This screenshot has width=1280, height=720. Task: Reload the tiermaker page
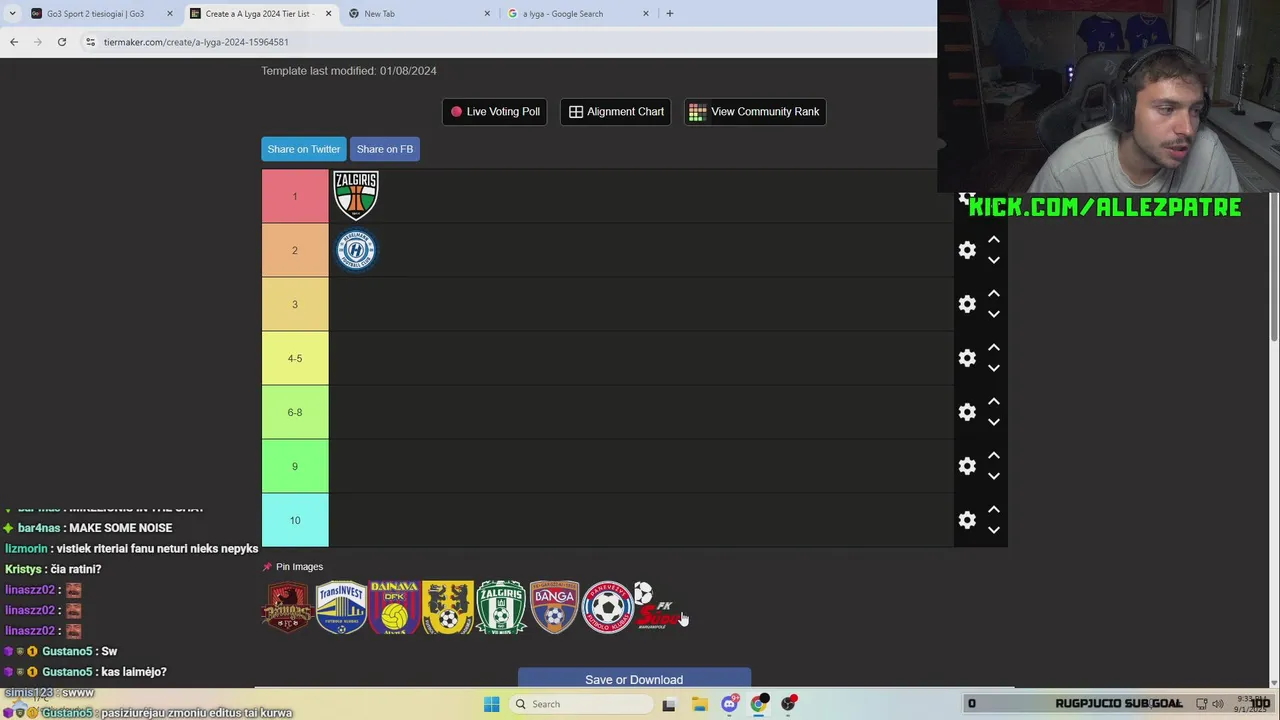click(x=62, y=42)
